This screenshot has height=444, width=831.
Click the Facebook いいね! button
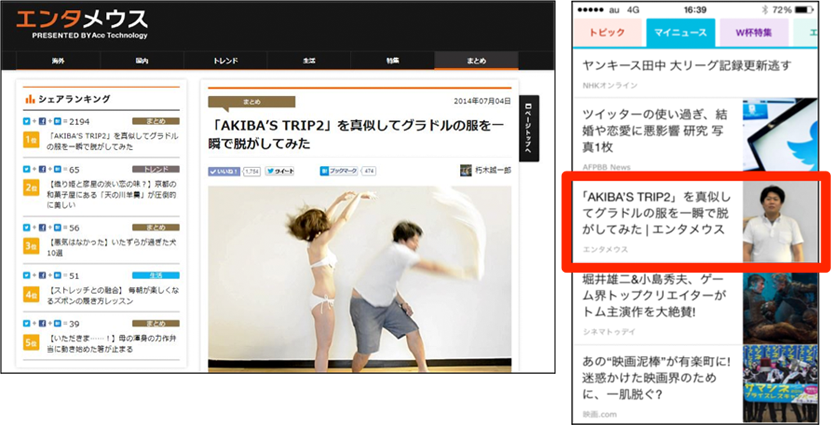click(224, 171)
